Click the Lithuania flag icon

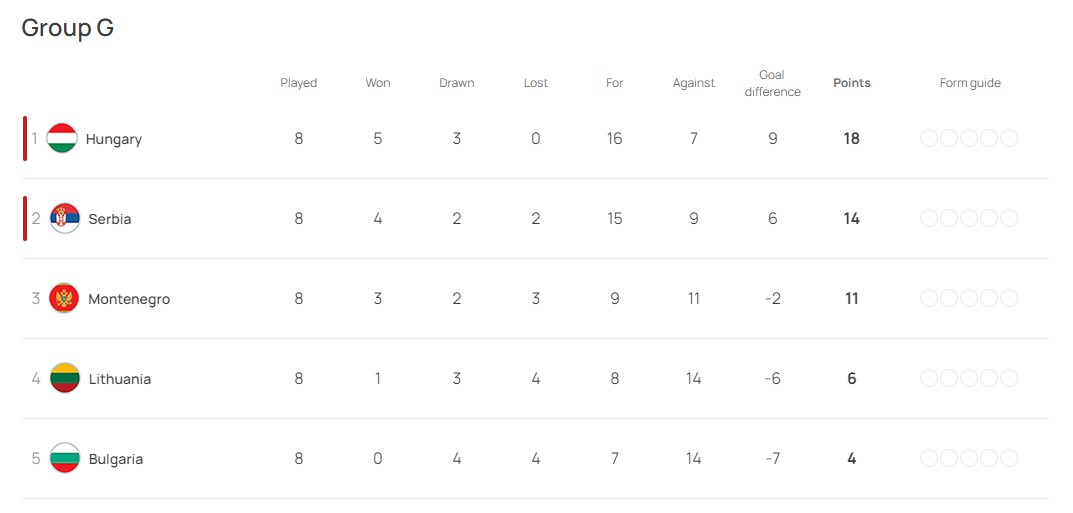coord(65,378)
